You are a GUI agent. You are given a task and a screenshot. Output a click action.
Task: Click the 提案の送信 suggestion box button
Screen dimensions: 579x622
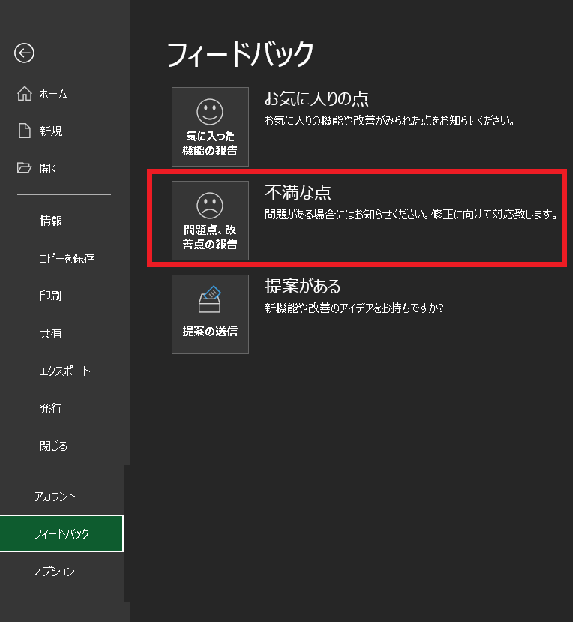point(210,314)
